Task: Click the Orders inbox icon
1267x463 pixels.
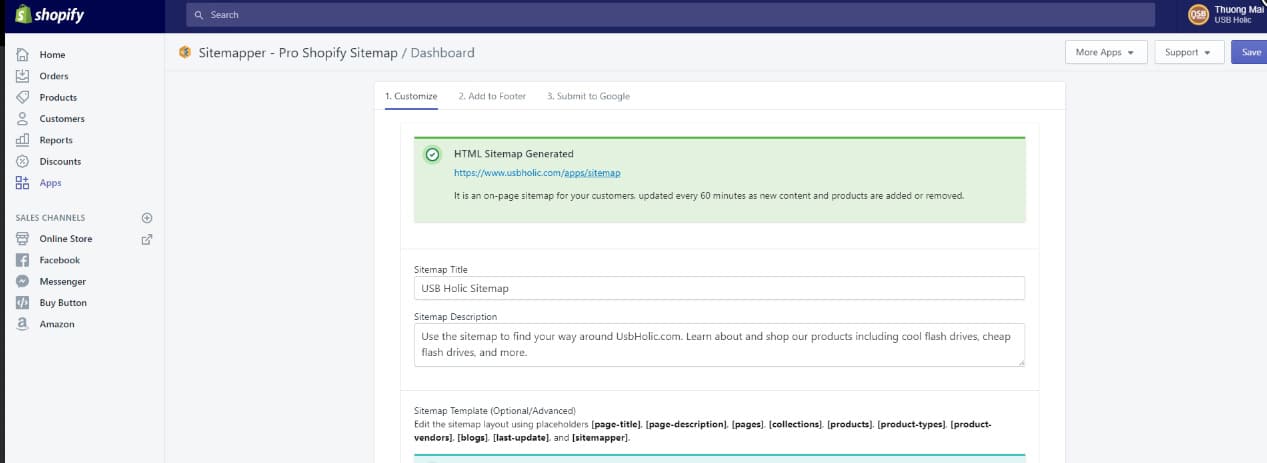Action: coord(23,76)
